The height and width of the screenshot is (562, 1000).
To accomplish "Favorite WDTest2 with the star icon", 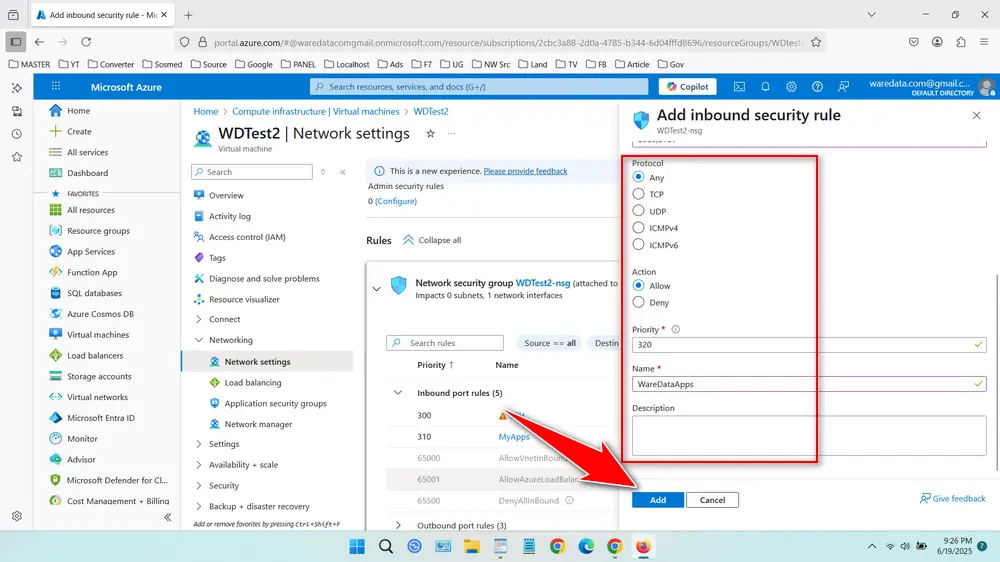I will [x=430, y=133].
